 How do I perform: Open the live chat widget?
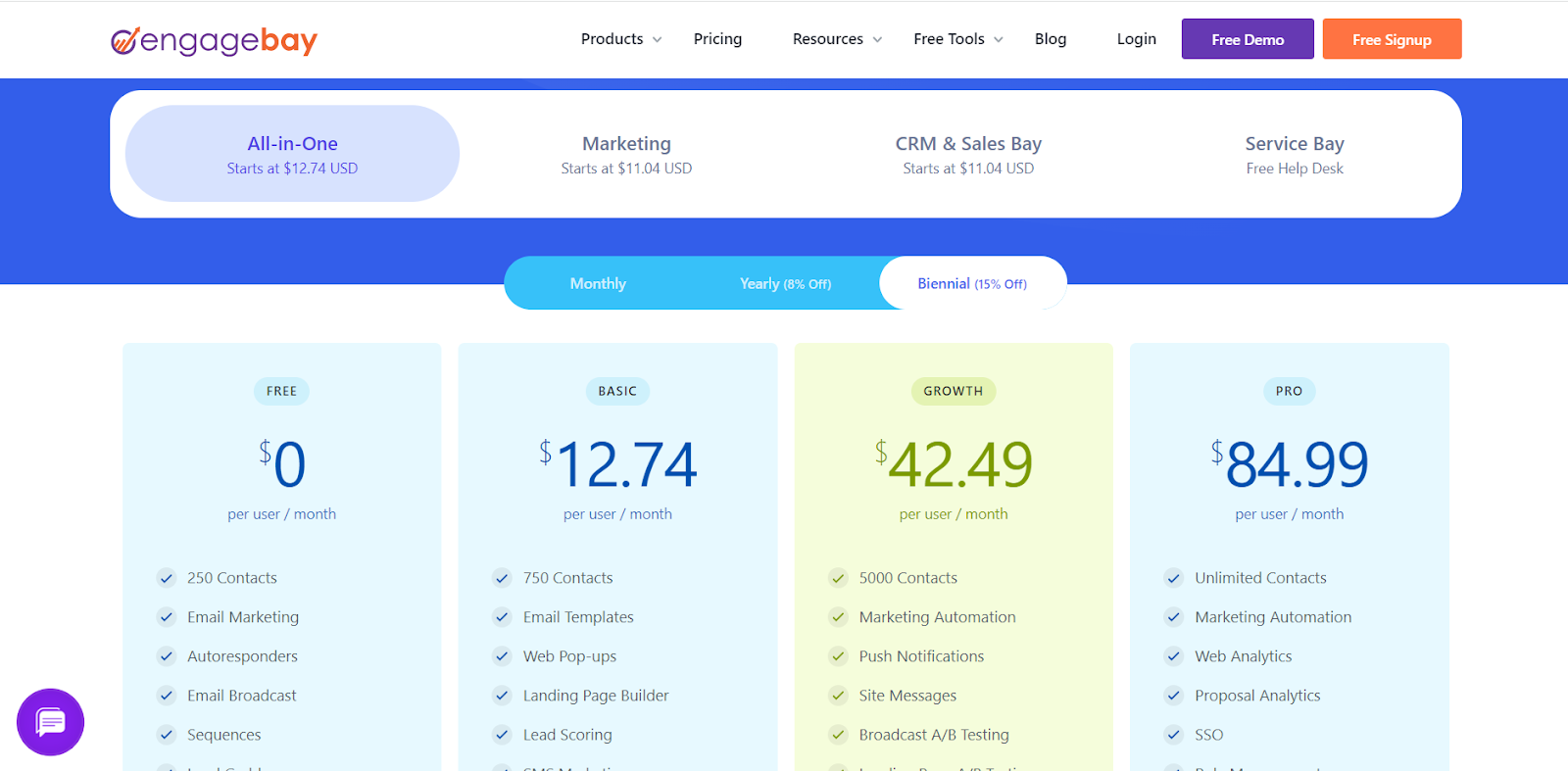coord(50,722)
